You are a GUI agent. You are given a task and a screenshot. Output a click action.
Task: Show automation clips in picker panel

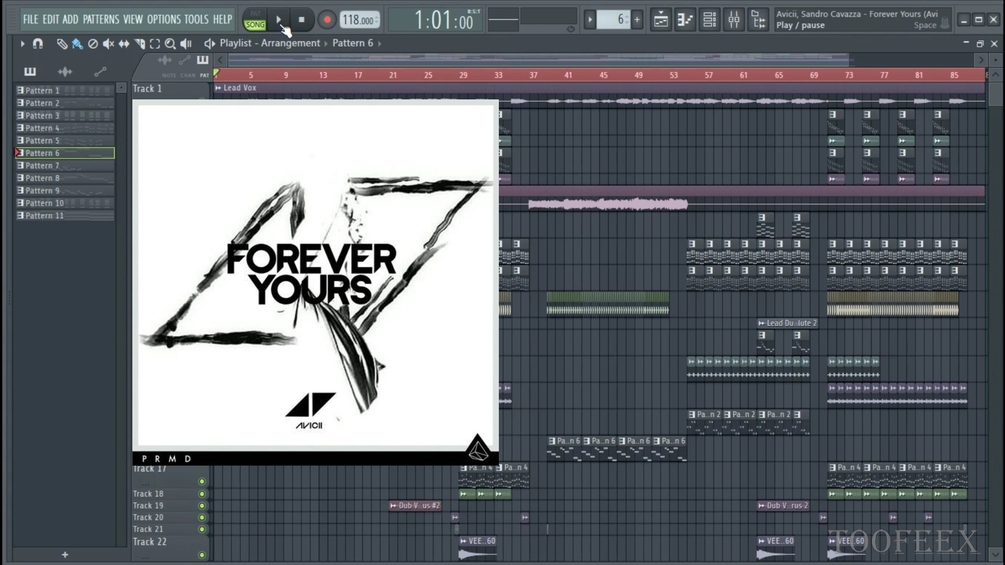tap(100, 71)
